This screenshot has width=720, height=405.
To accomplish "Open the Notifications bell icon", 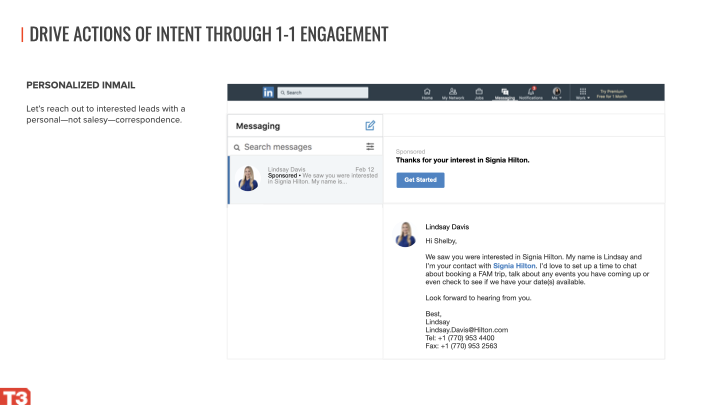I will [531, 93].
